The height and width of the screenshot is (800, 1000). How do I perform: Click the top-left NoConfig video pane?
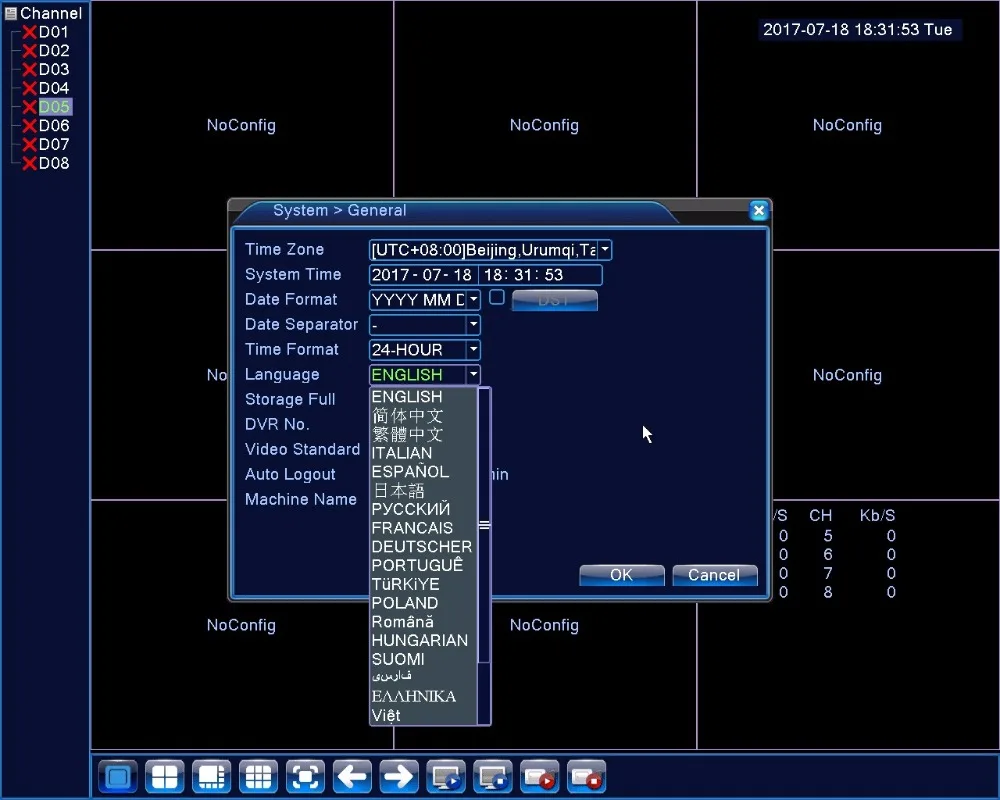coord(242,126)
